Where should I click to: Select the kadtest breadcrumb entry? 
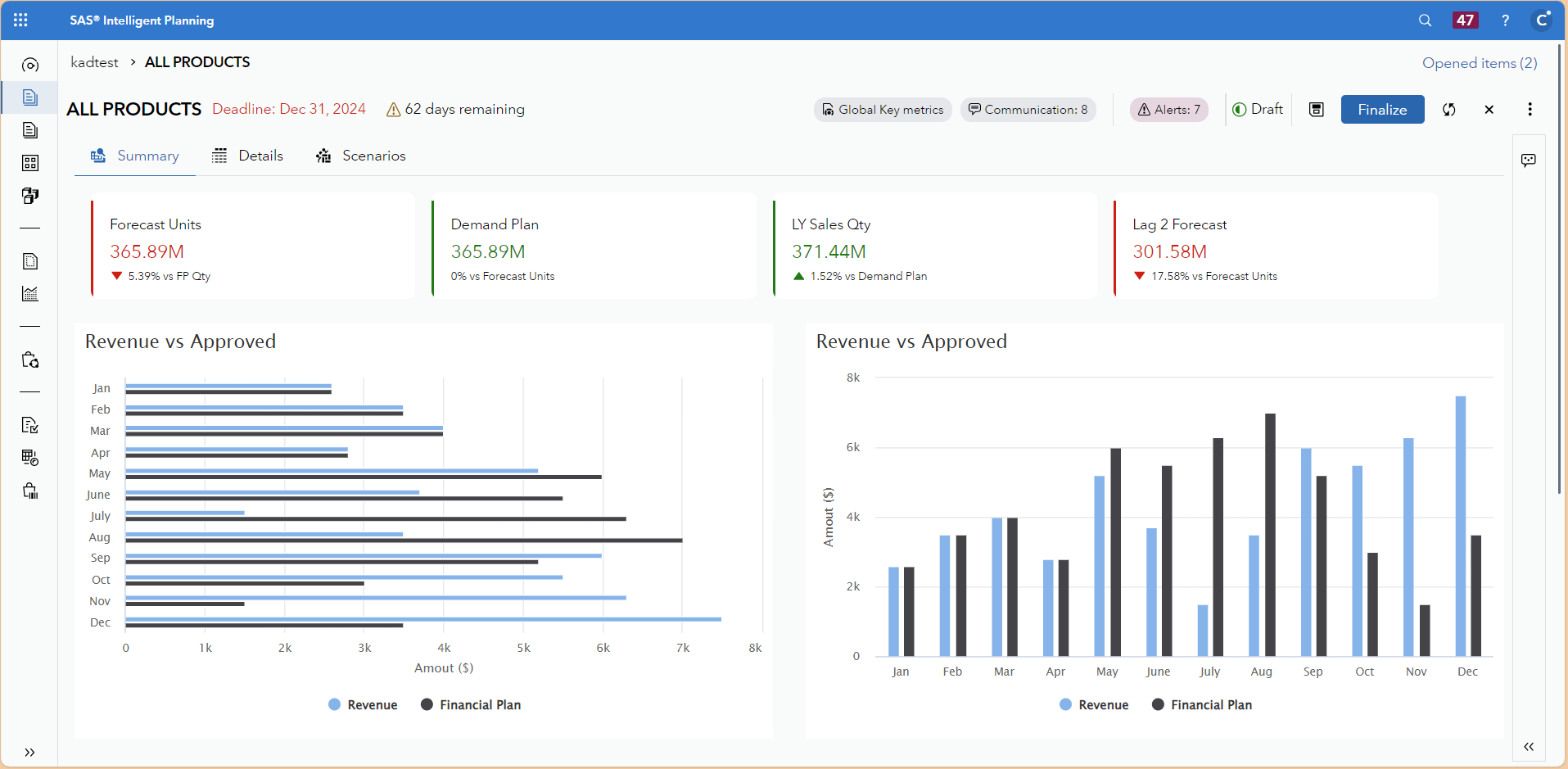pos(94,62)
